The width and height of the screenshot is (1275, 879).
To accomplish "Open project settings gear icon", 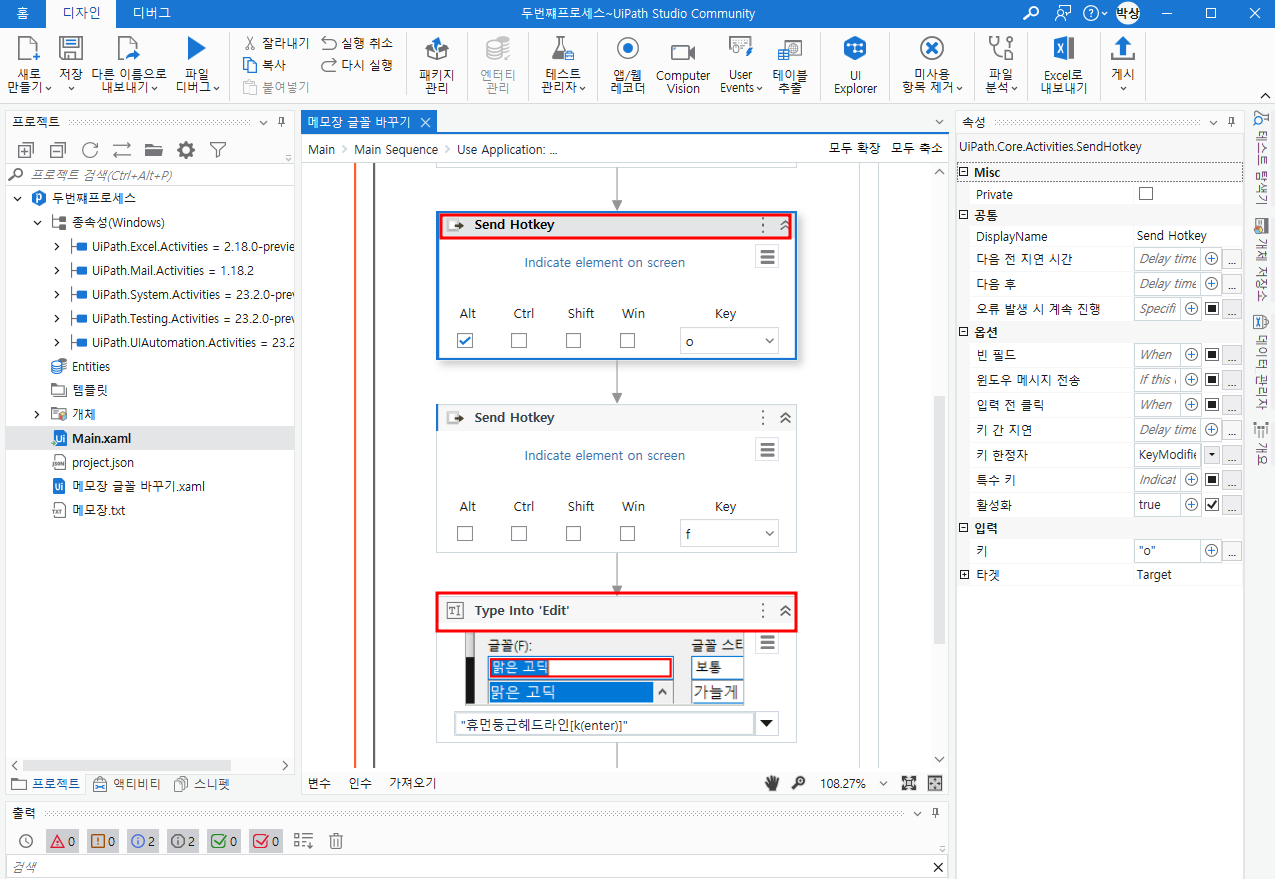I will point(186,150).
